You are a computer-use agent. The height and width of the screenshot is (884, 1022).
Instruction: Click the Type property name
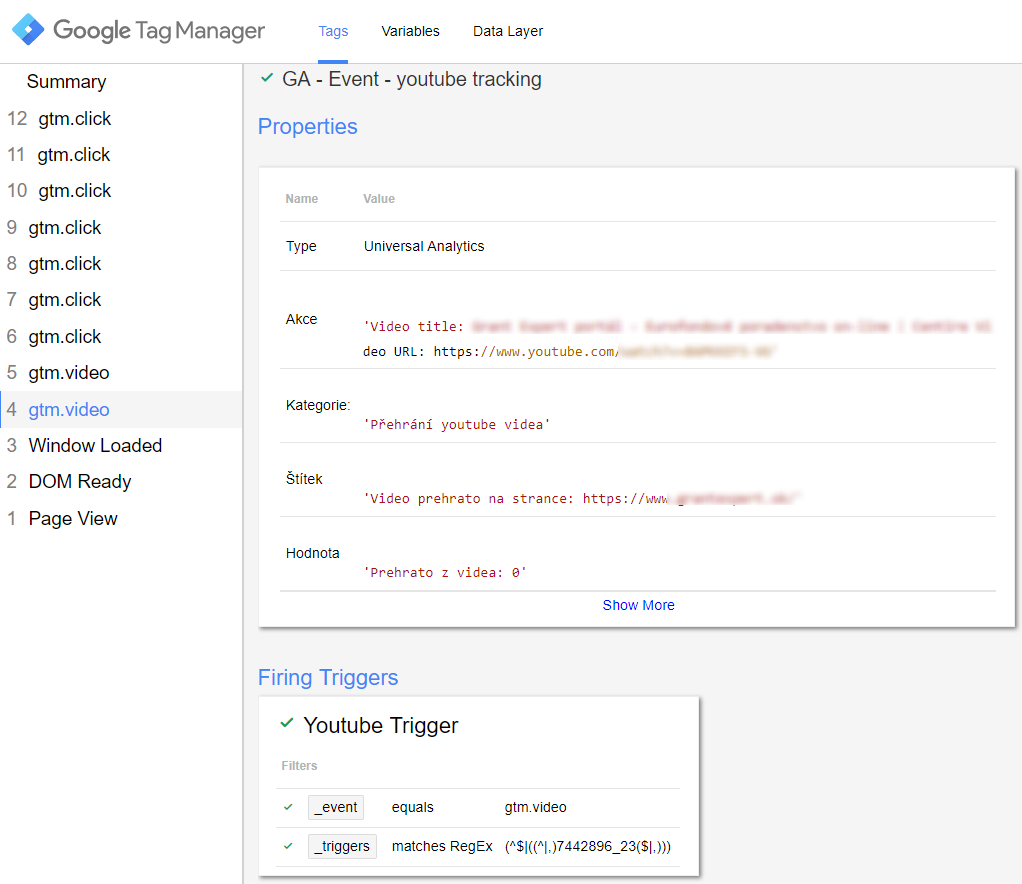[300, 246]
